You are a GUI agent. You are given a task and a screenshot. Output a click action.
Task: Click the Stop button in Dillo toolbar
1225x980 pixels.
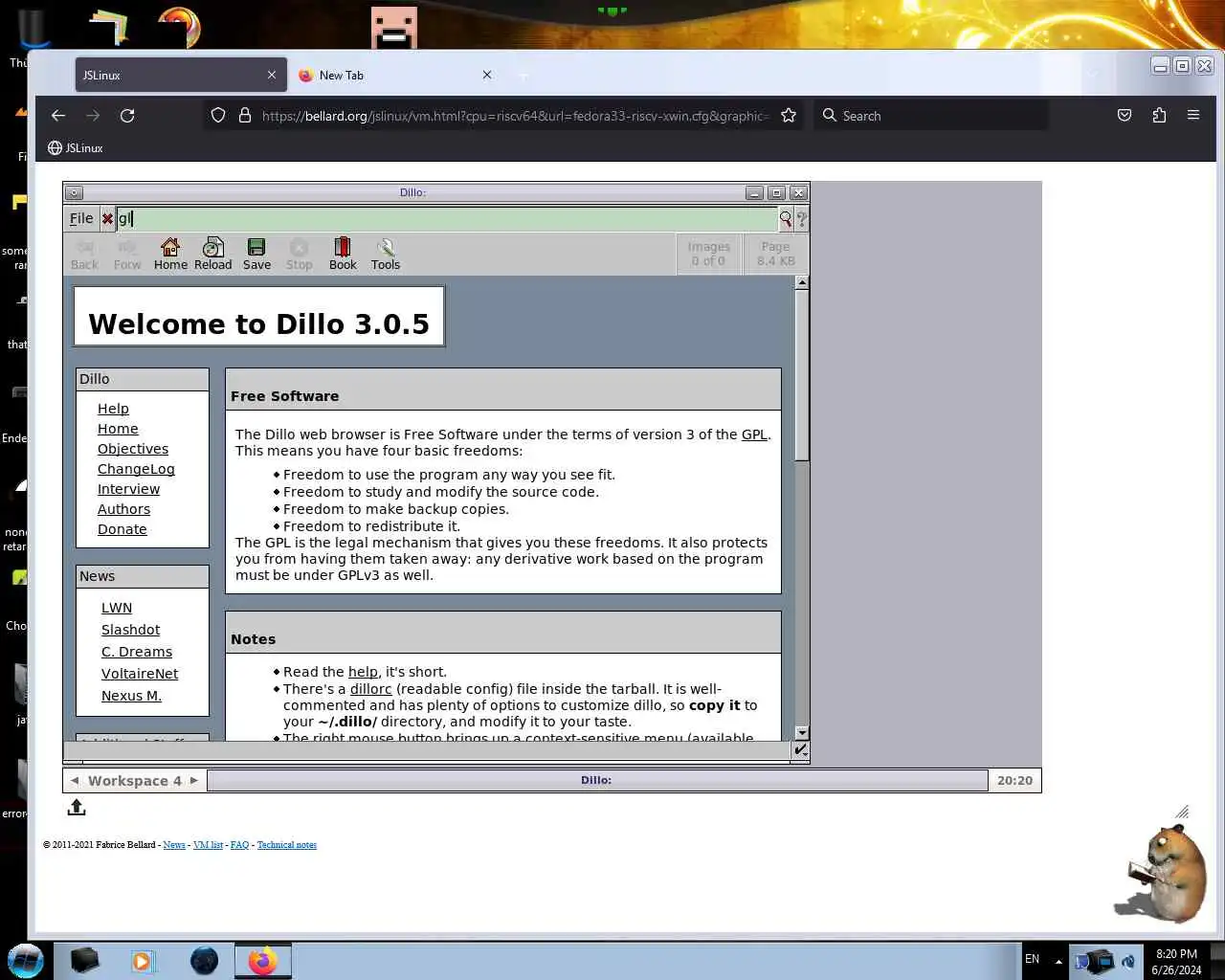(x=300, y=254)
